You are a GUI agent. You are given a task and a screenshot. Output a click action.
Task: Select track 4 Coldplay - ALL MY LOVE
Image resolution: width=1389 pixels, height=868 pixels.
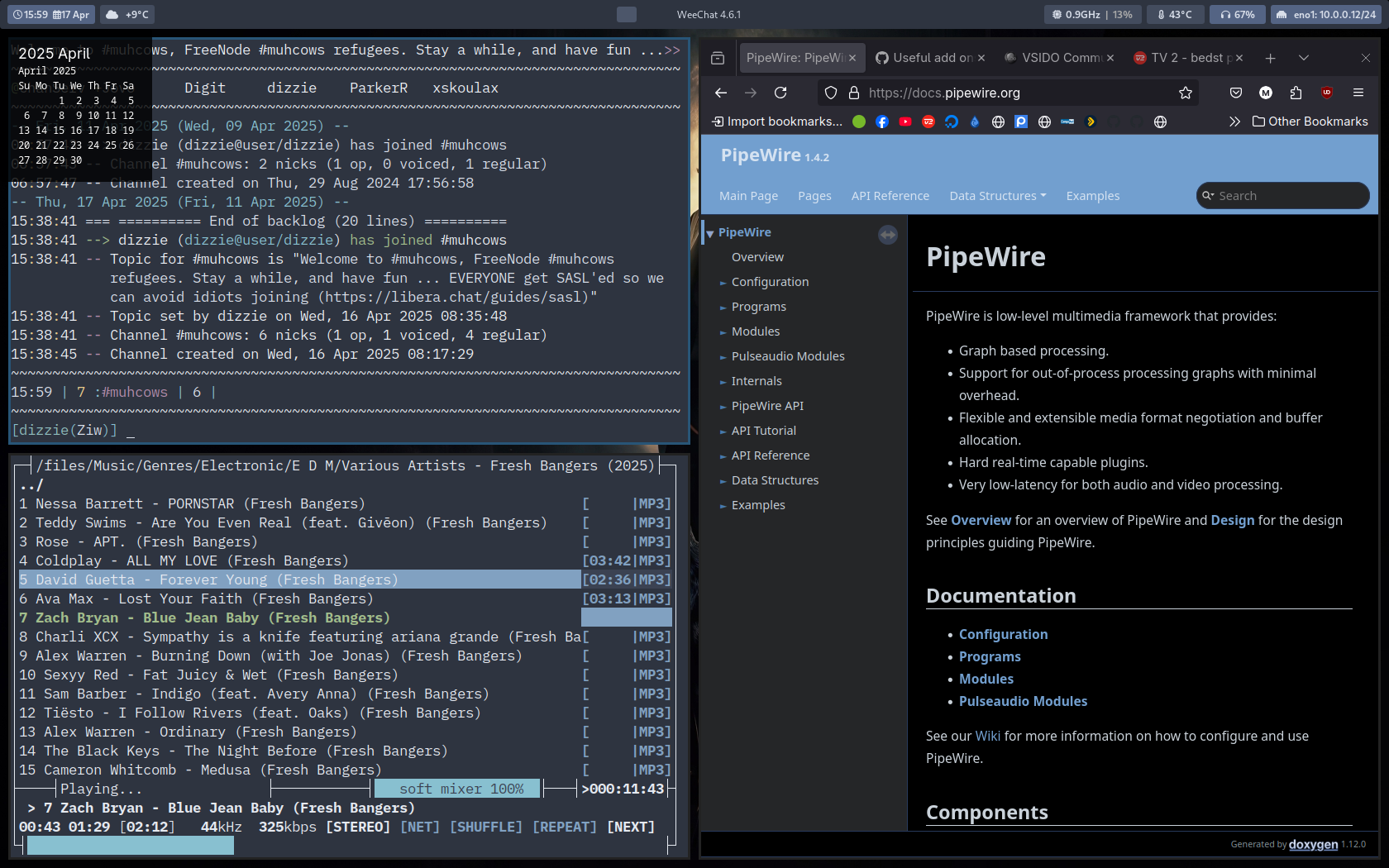click(x=346, y=560)
